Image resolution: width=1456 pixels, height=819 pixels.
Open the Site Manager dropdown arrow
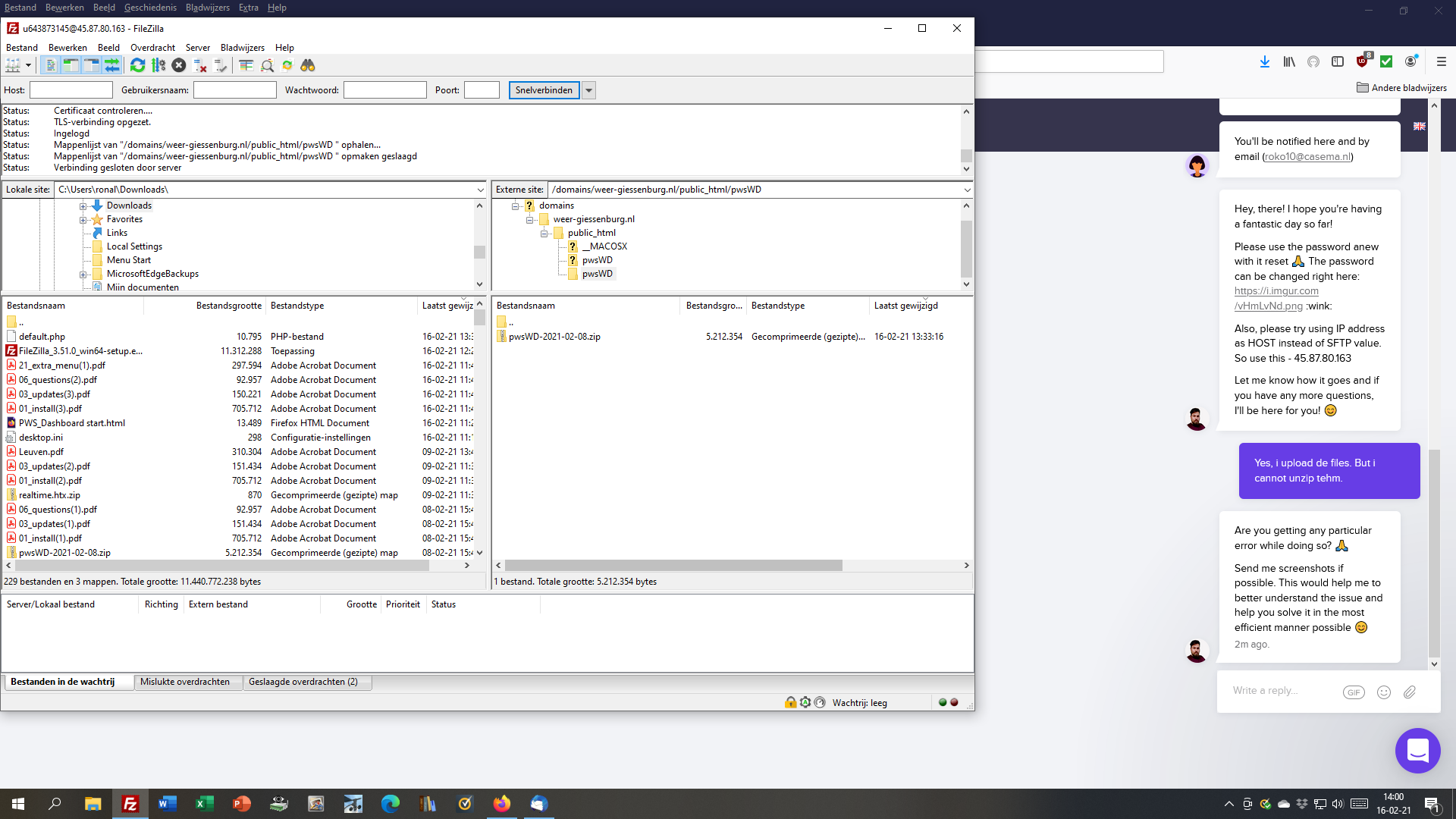[x=28, y=66]
